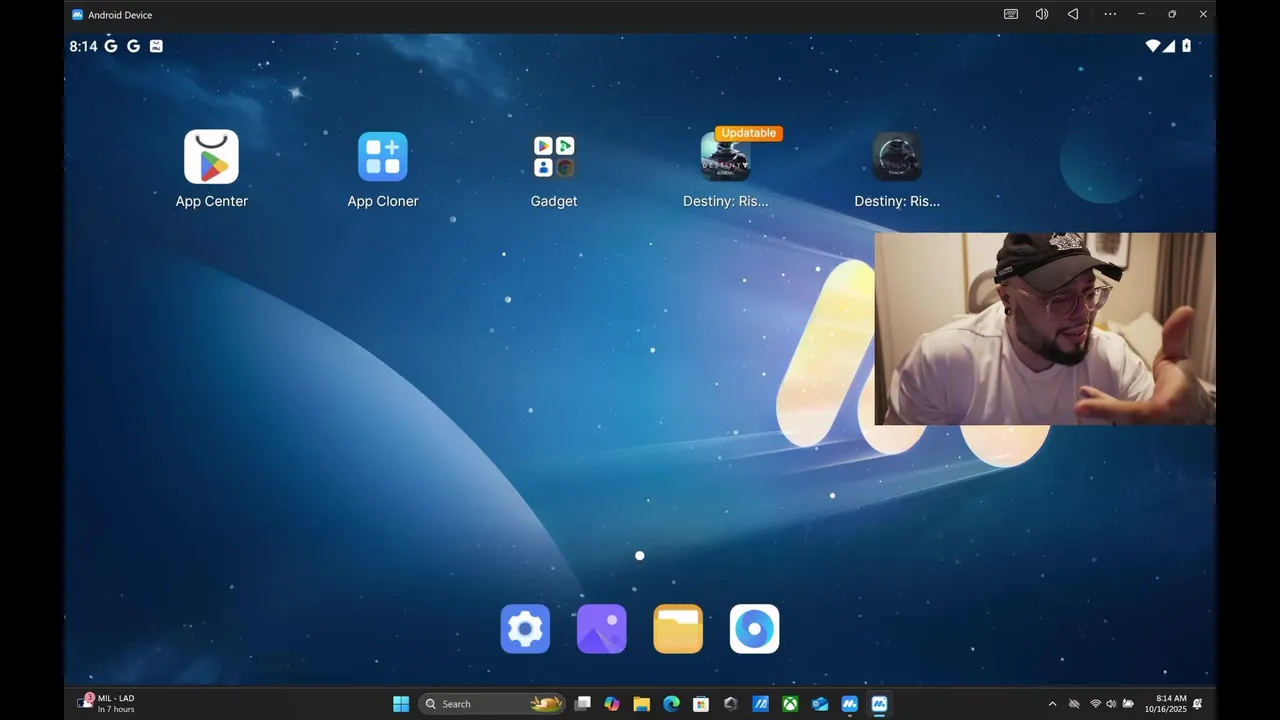Viewport: 1280px width, 720px height.
Task: Click the Windows taskbar Search box
Action: tap(491, 704)
